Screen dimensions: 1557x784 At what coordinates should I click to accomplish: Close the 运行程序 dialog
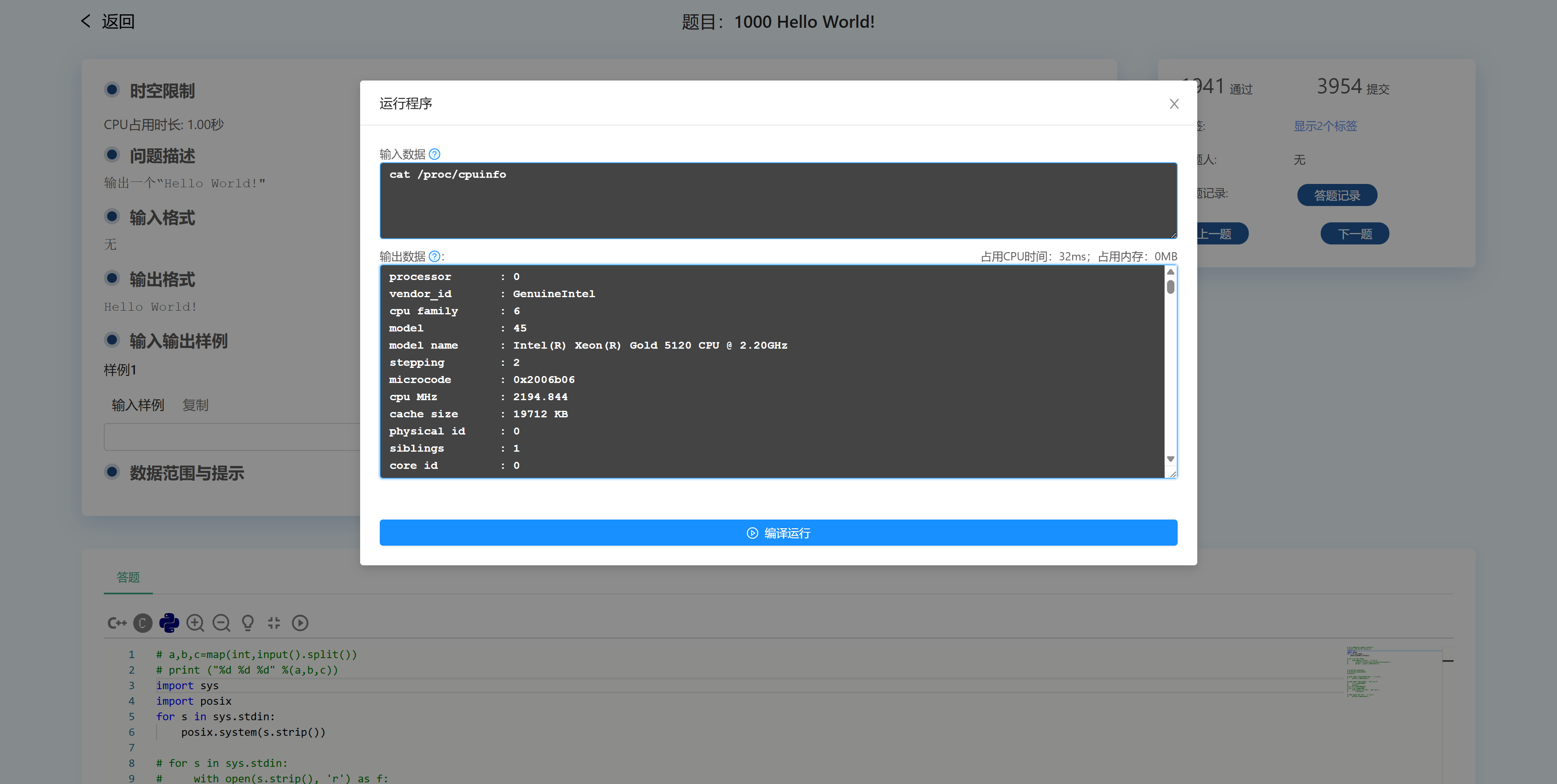(1174, 104)
